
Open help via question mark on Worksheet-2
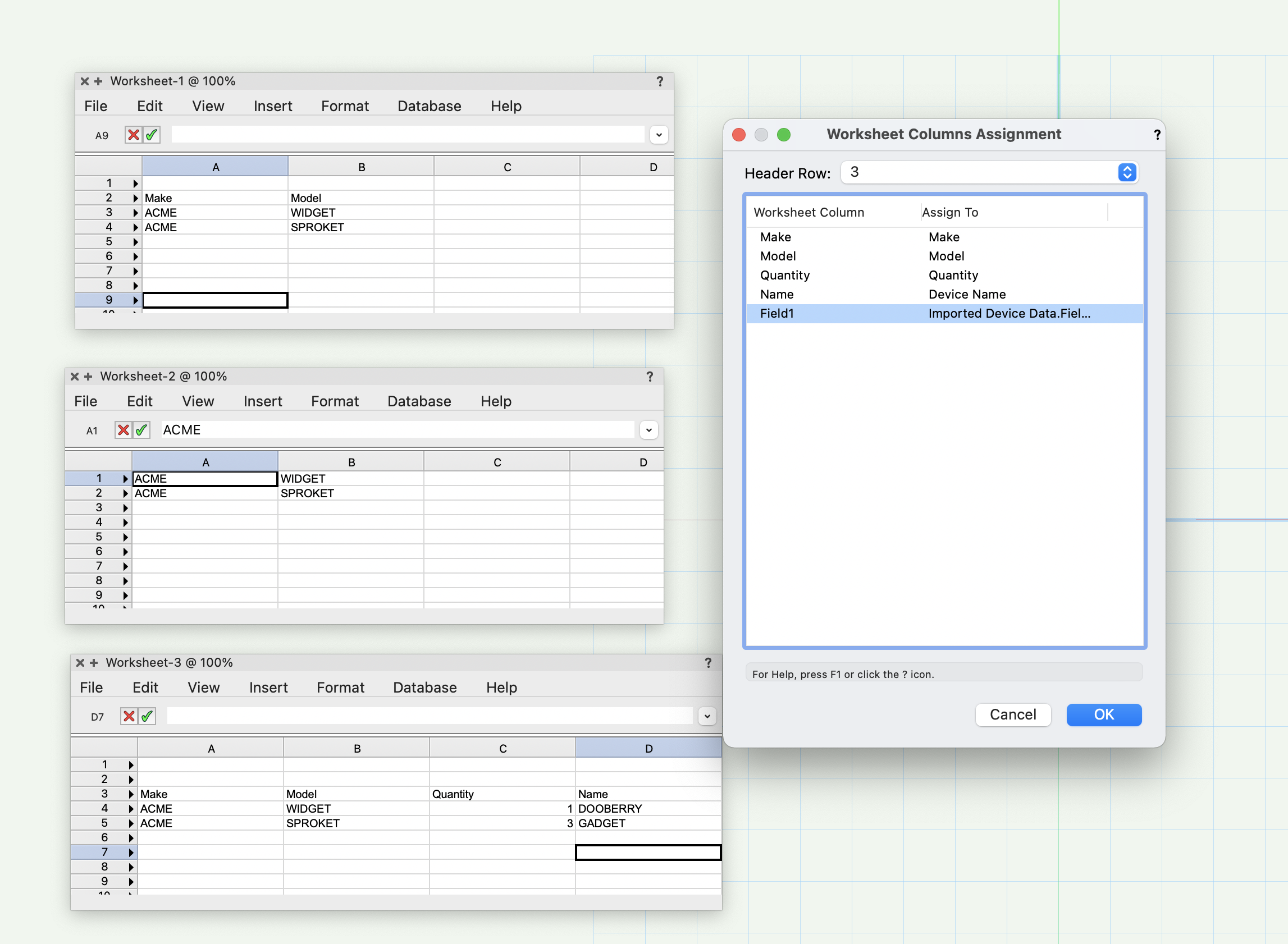point(650,377)
